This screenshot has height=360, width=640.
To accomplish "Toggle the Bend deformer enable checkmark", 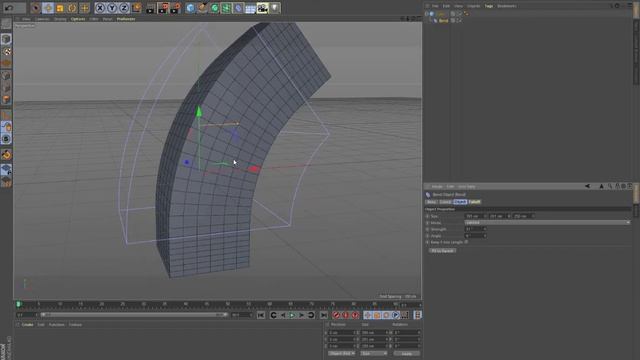I will point(460,20).
